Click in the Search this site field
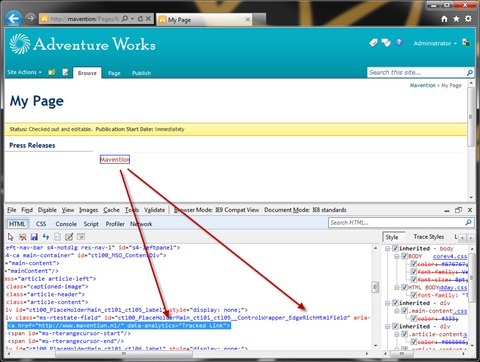480x362 pixels. point(416,72)
